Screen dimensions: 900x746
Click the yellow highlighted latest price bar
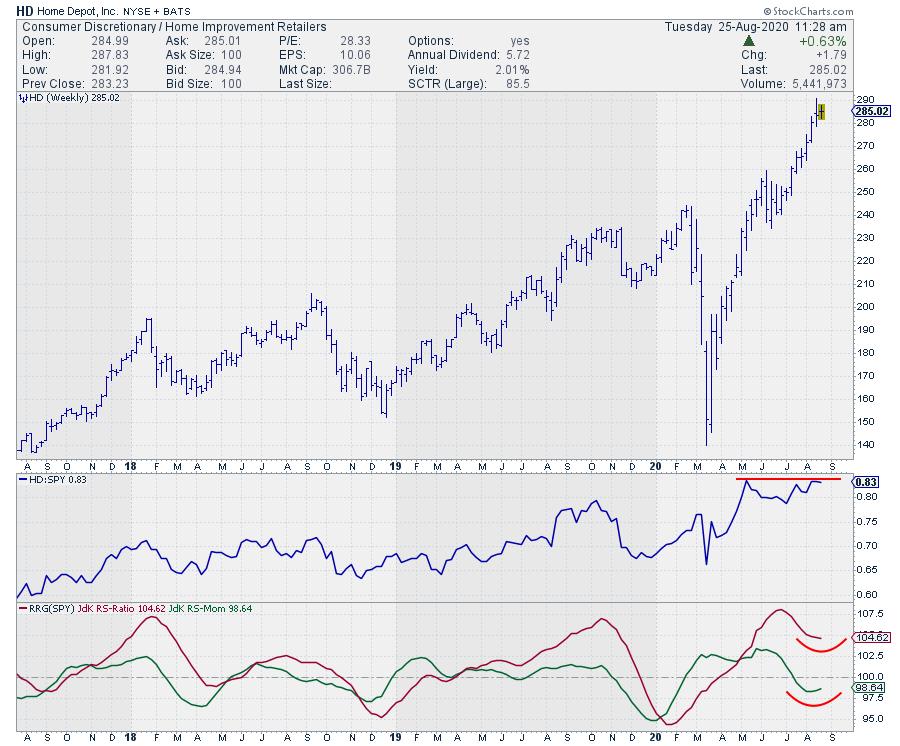[x=821, y=112]
